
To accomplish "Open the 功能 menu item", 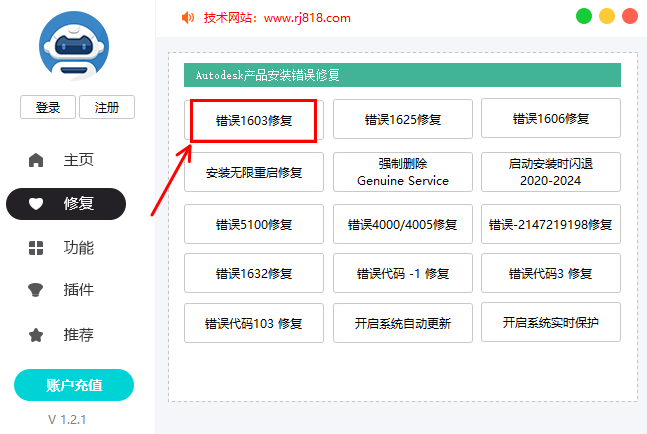I will pyautogui.click(x=66, y=248).
